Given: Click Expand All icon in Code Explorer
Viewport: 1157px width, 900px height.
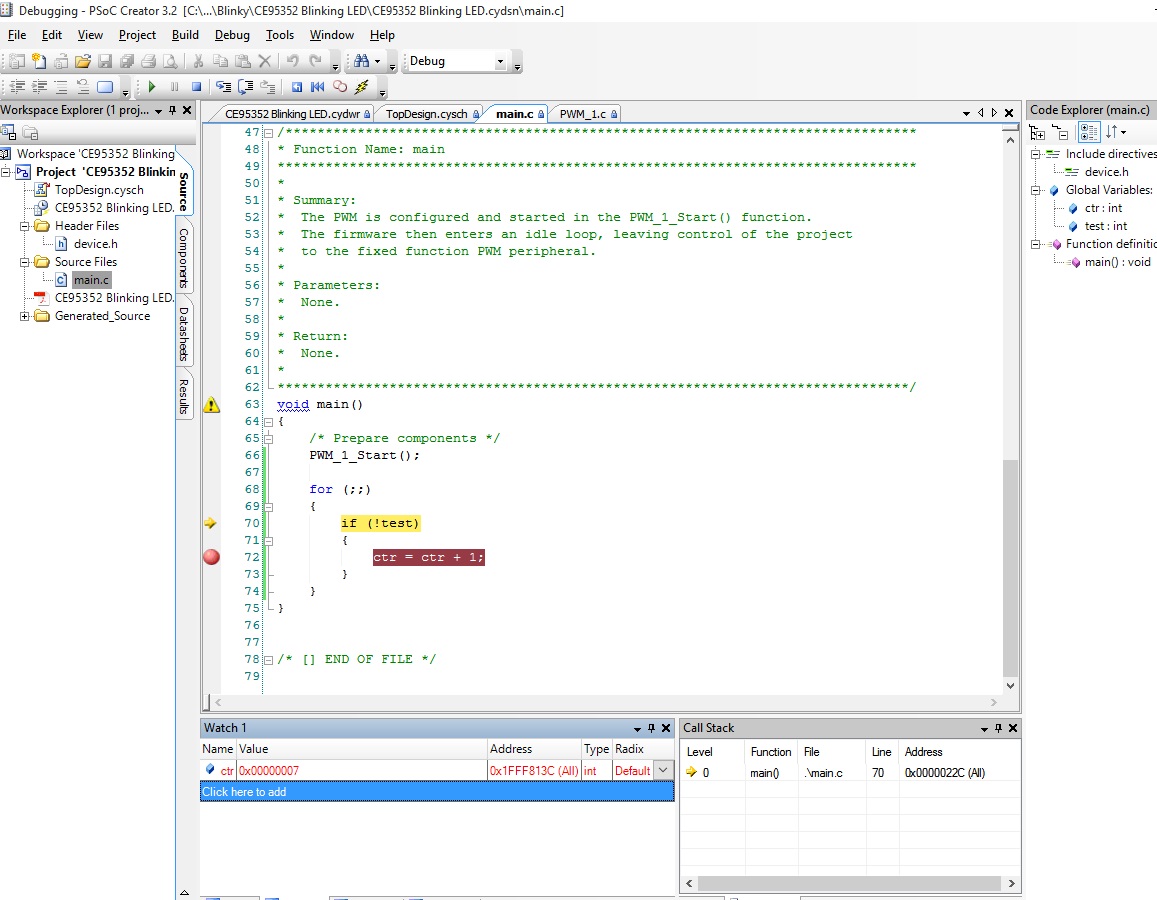Looking at the screenshot, I should click(1037, 132).
